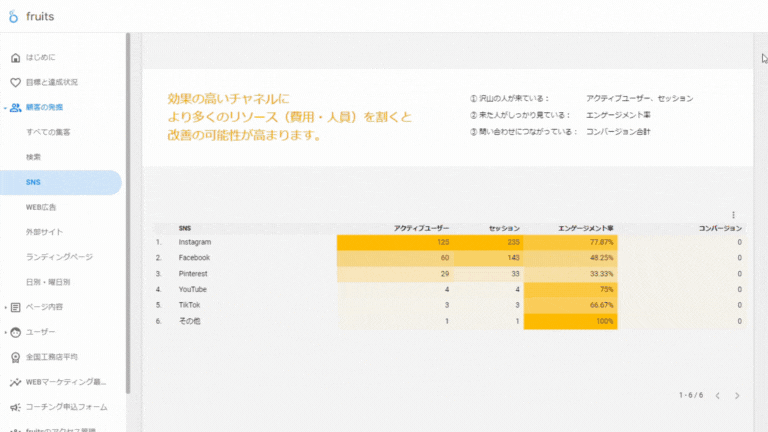Open ページ内容 section label
The height and width of the screenshot is (432, 768).
45,307
